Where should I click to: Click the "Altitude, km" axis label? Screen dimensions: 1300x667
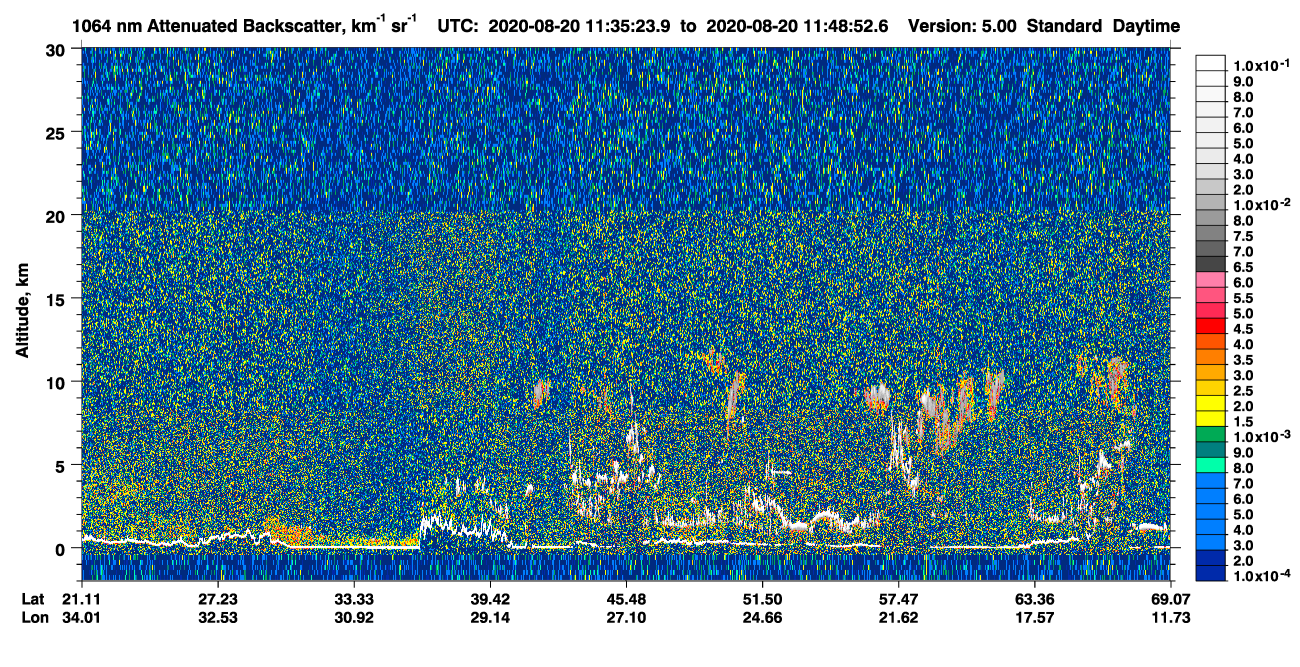point(22,313)
